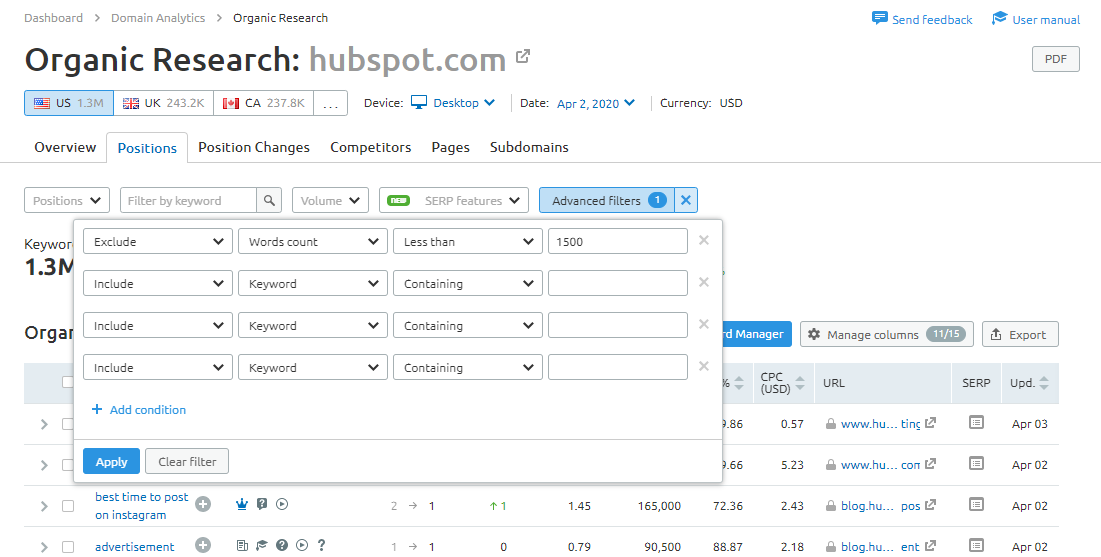The image size is (1101, 557).
Task: Open Manage columns 11/15
Action: click(x=887, y=334)
